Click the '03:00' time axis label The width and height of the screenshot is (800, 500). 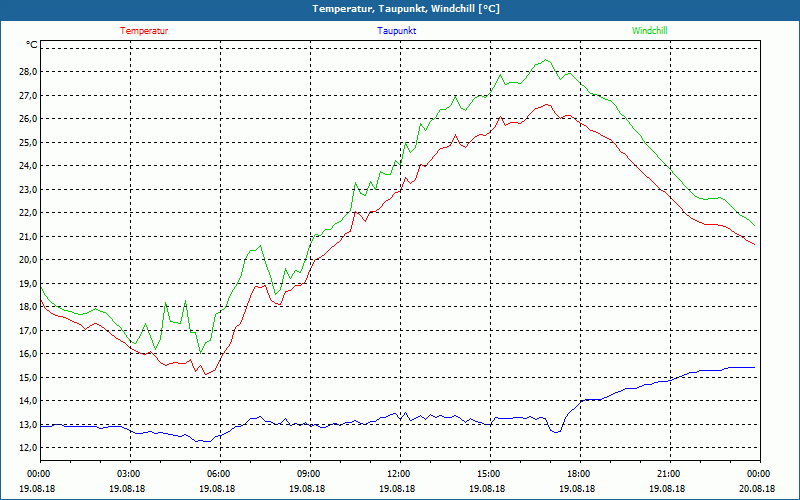pyautogui.click(x=127, y=474)
